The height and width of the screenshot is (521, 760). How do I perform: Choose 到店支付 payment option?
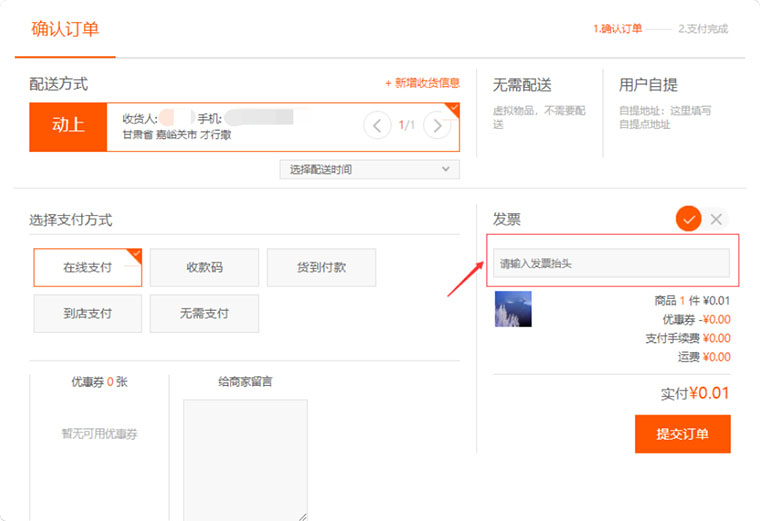coord(87,314)
